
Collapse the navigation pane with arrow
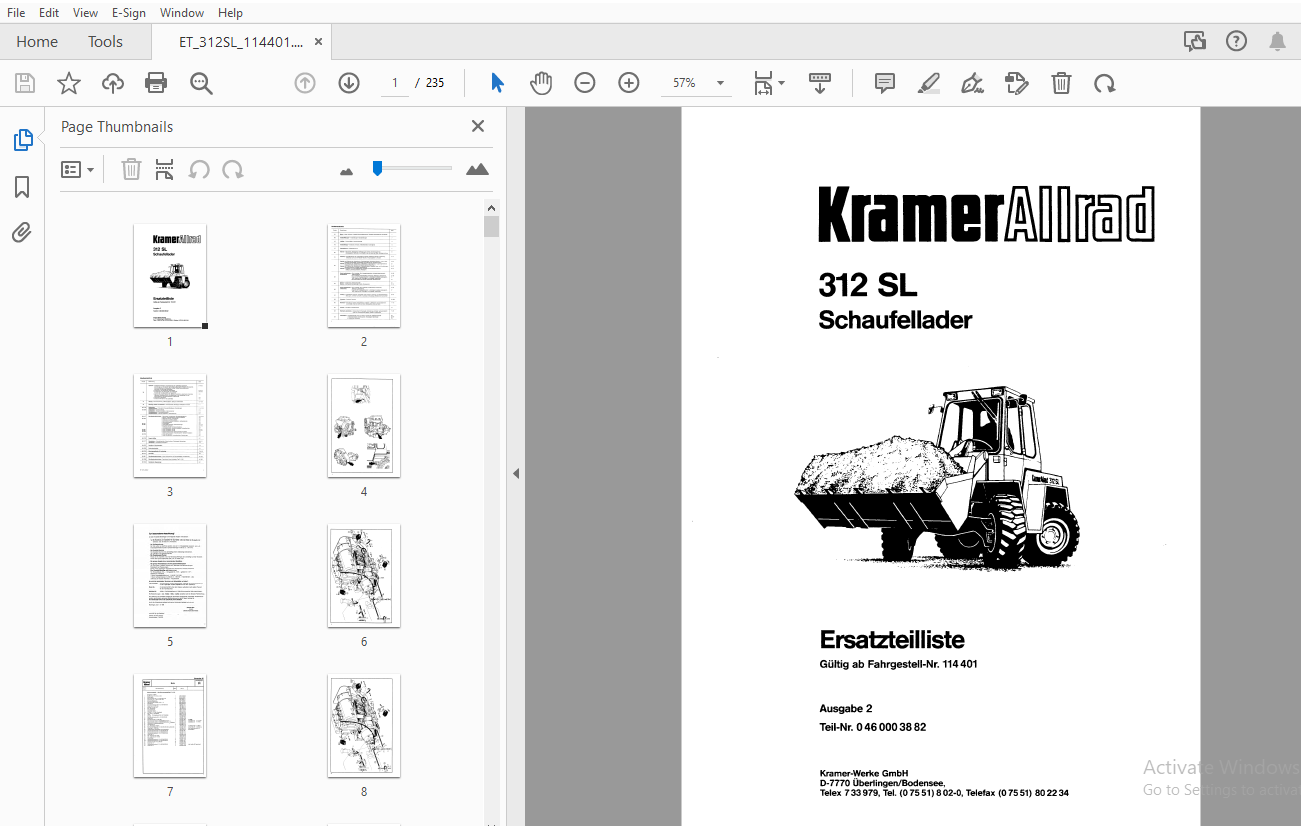[x=516, y=473]
